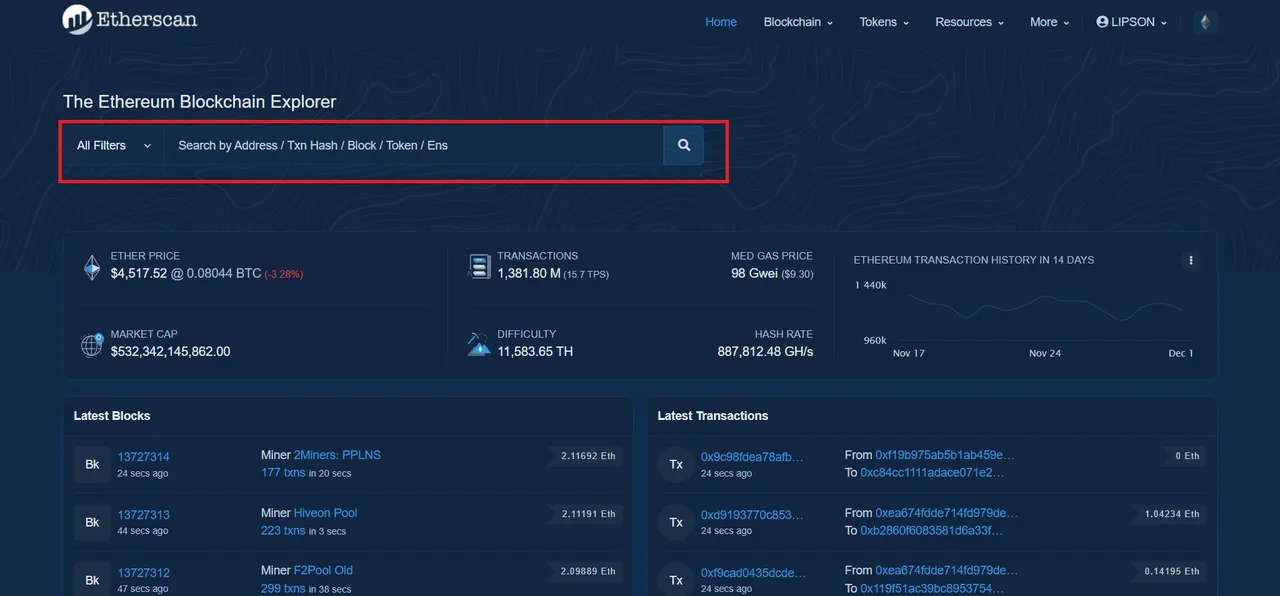Click the Market Cap globe icon

point(92,345)
